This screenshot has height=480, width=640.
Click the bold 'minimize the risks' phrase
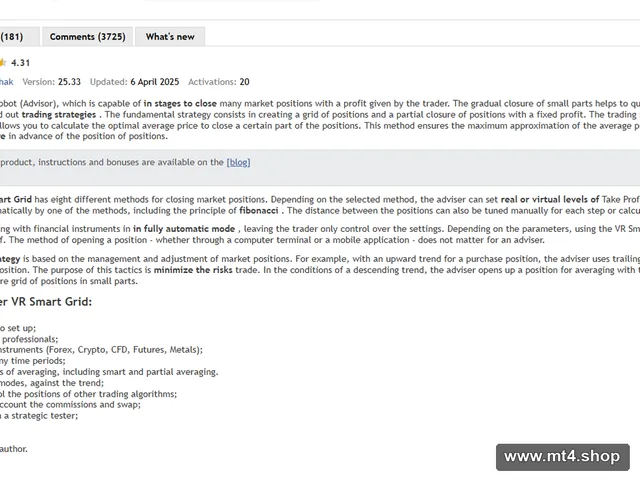click(193, 270)
